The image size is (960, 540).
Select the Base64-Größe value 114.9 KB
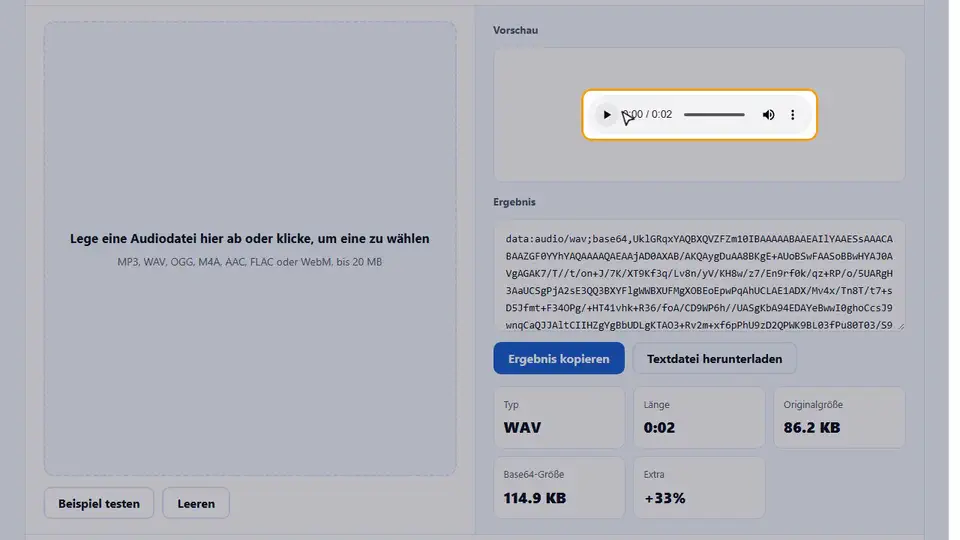click(534, 498)
